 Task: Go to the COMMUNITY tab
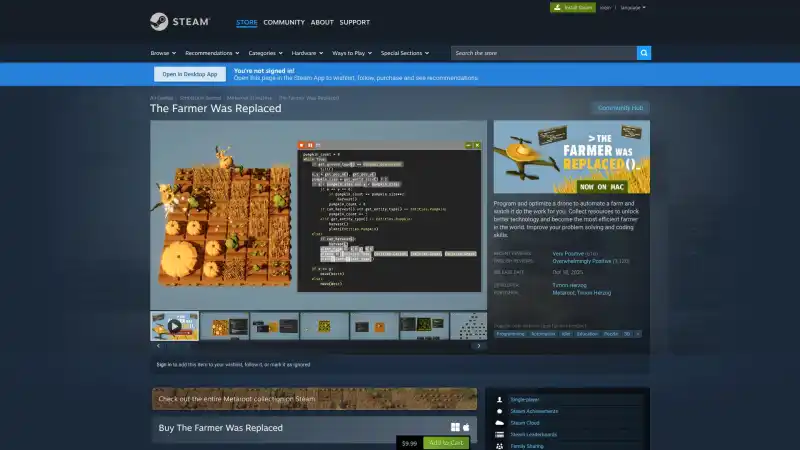(283, 22)
